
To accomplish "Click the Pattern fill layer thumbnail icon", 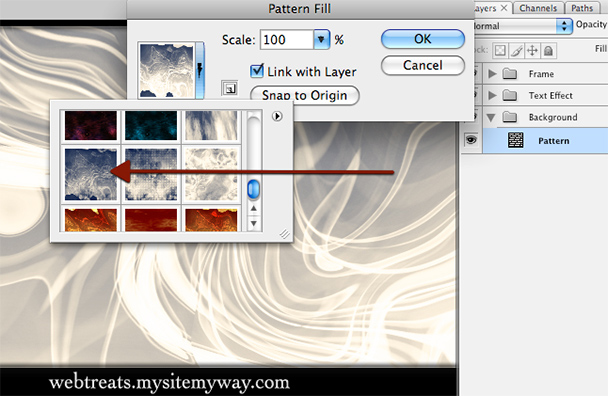I will pyautogui.click(x=516, y=140).
